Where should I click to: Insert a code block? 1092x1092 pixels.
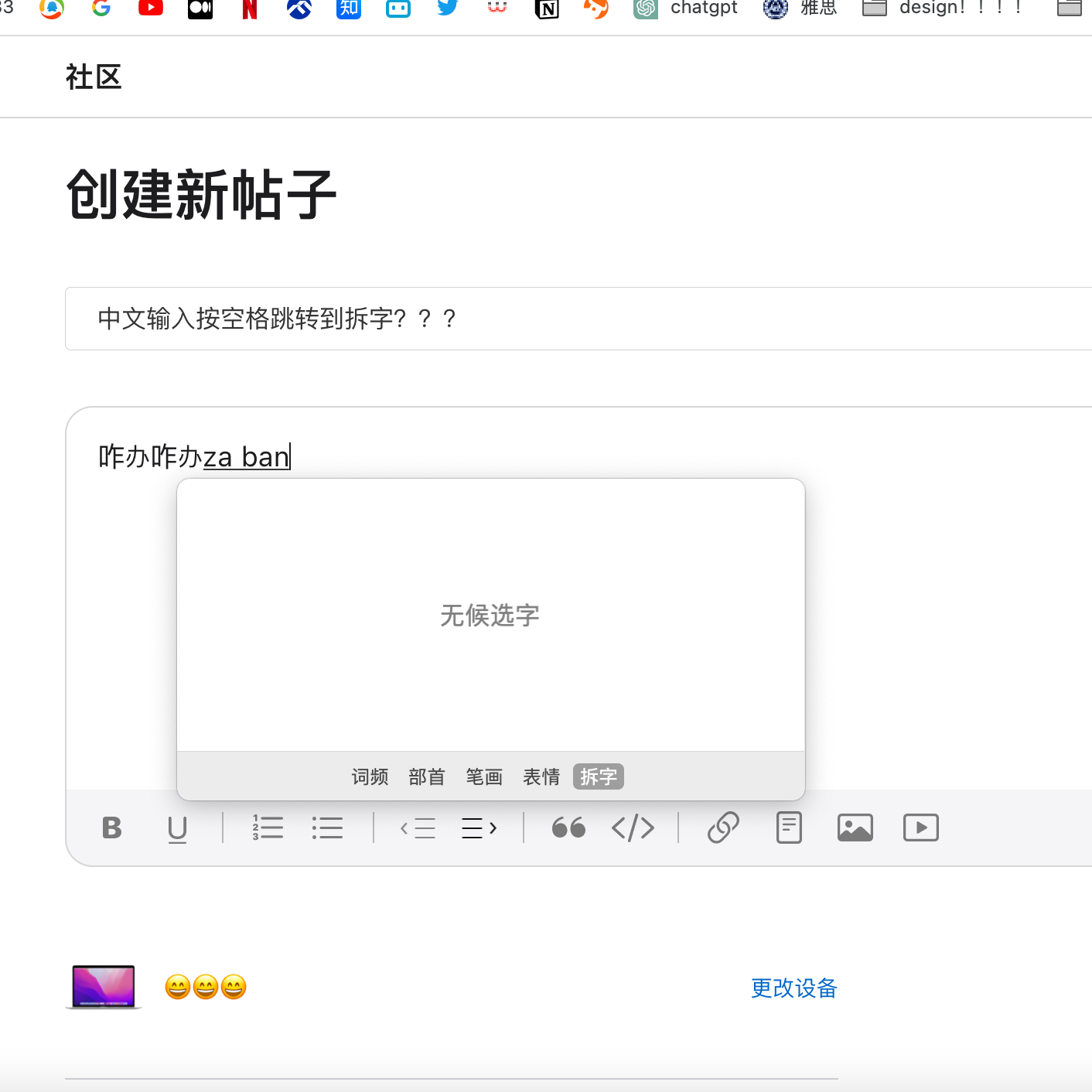633,828
